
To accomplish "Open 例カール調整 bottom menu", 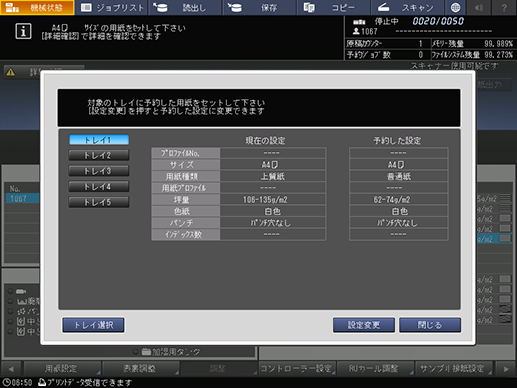I will click(375, 369).
